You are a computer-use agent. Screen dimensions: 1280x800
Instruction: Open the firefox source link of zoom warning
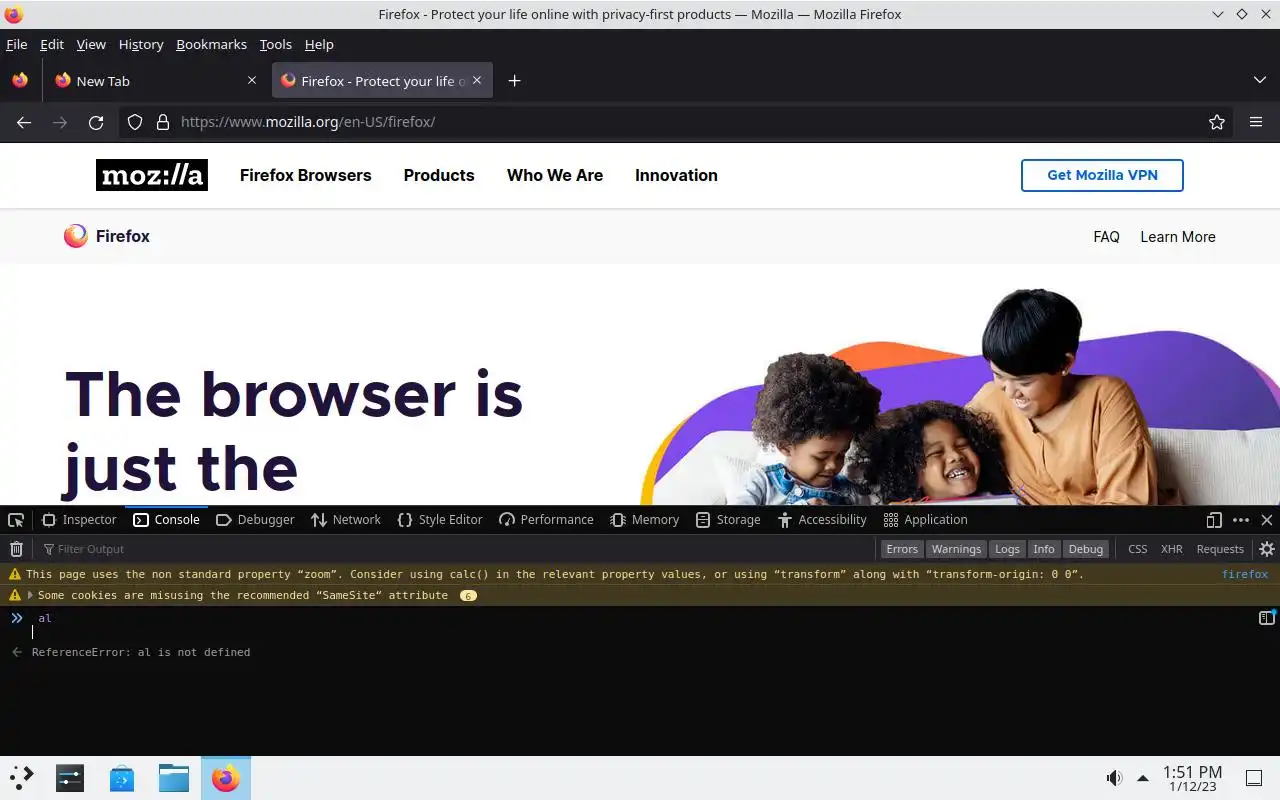coord(1245,574)
